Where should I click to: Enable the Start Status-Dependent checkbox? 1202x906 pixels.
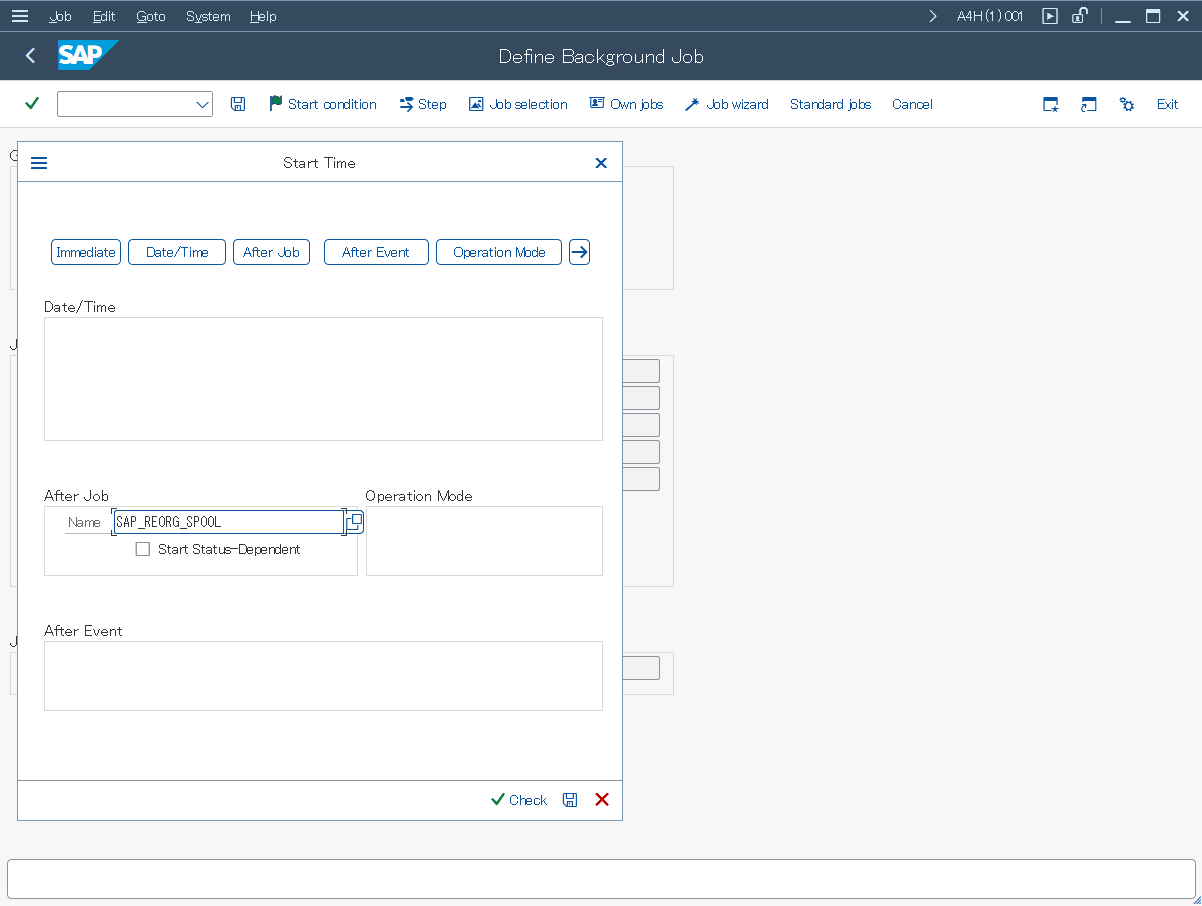click(143, 549)
